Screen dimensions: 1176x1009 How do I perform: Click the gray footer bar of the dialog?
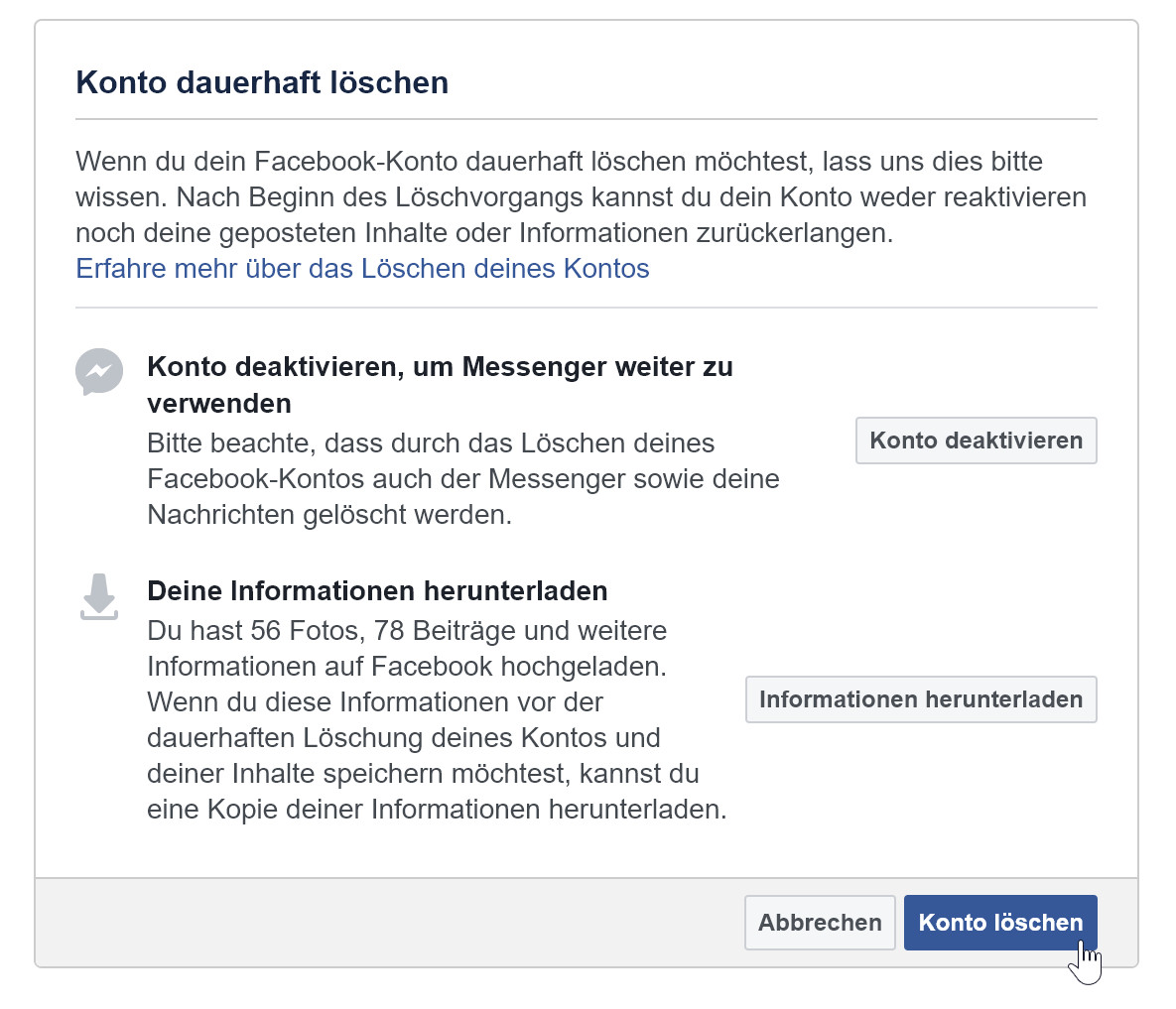(298, 923)
